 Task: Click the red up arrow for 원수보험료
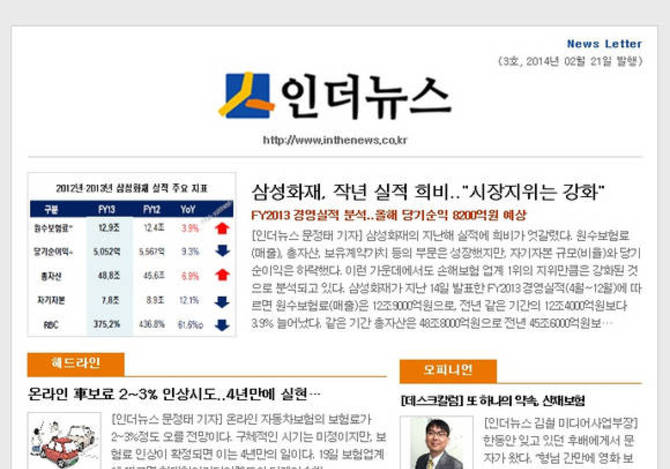point(222,228)
